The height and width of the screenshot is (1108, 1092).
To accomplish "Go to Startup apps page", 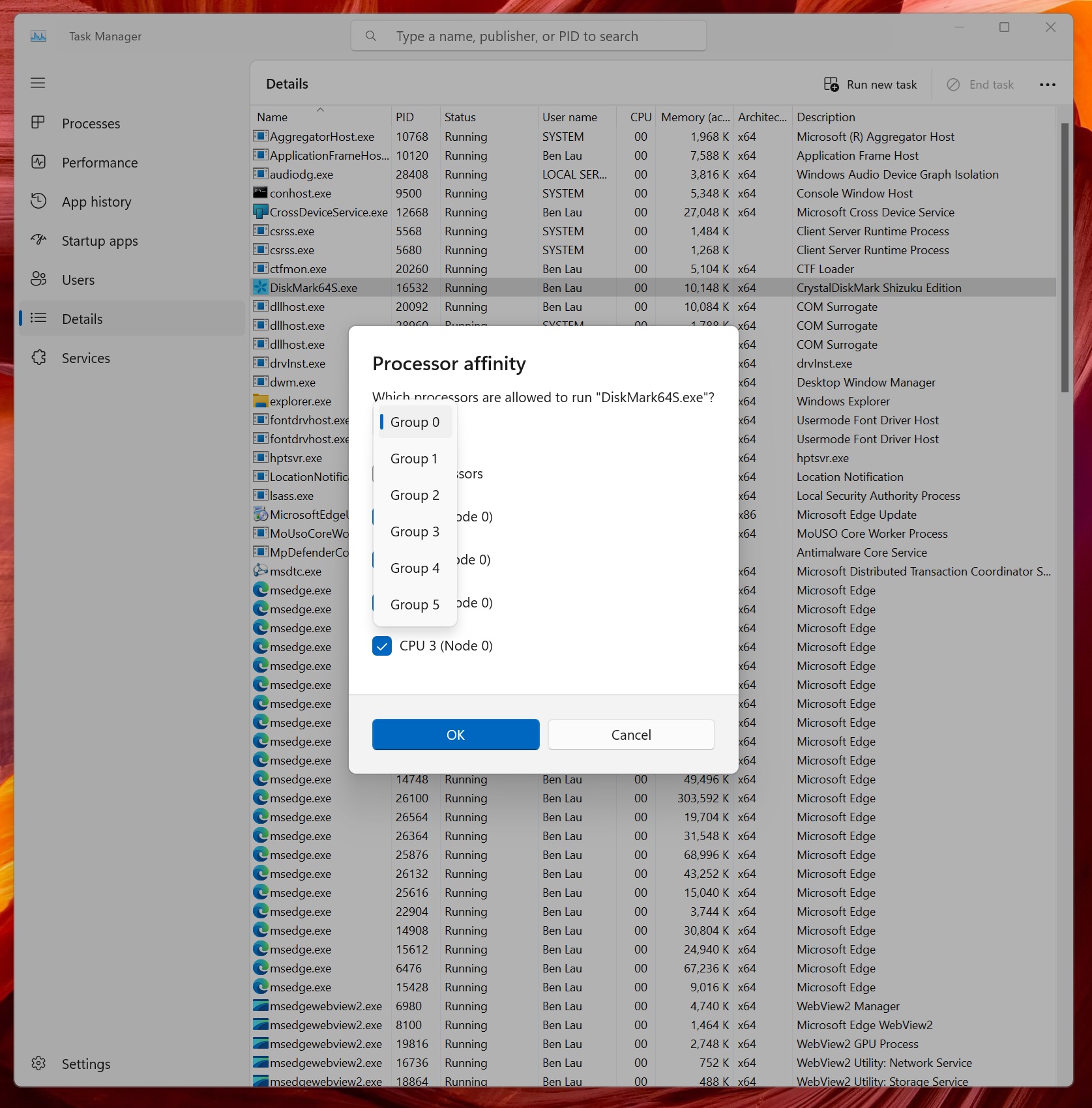I will (132, 241).
